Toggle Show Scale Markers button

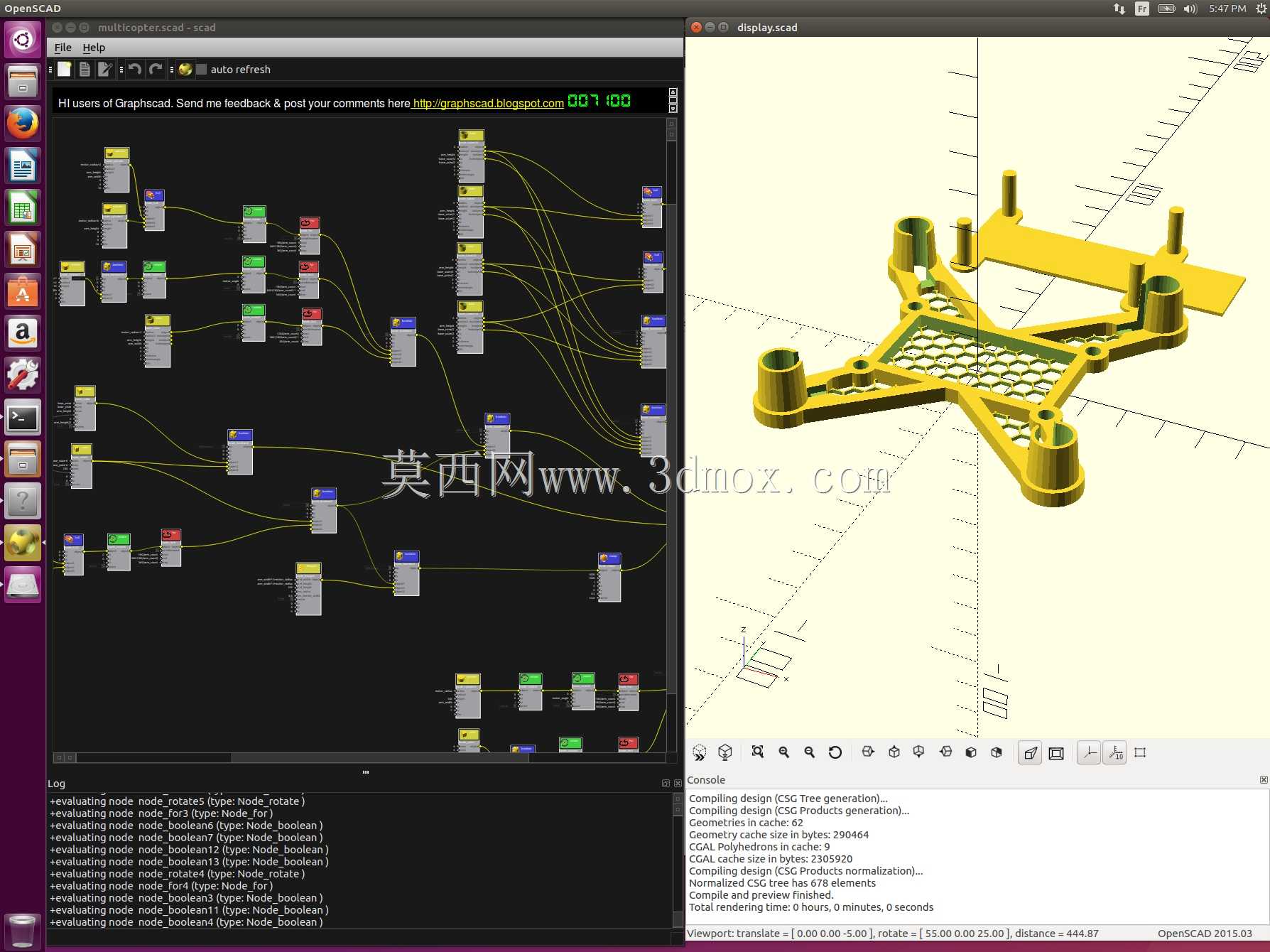[x=1115, y=753]
